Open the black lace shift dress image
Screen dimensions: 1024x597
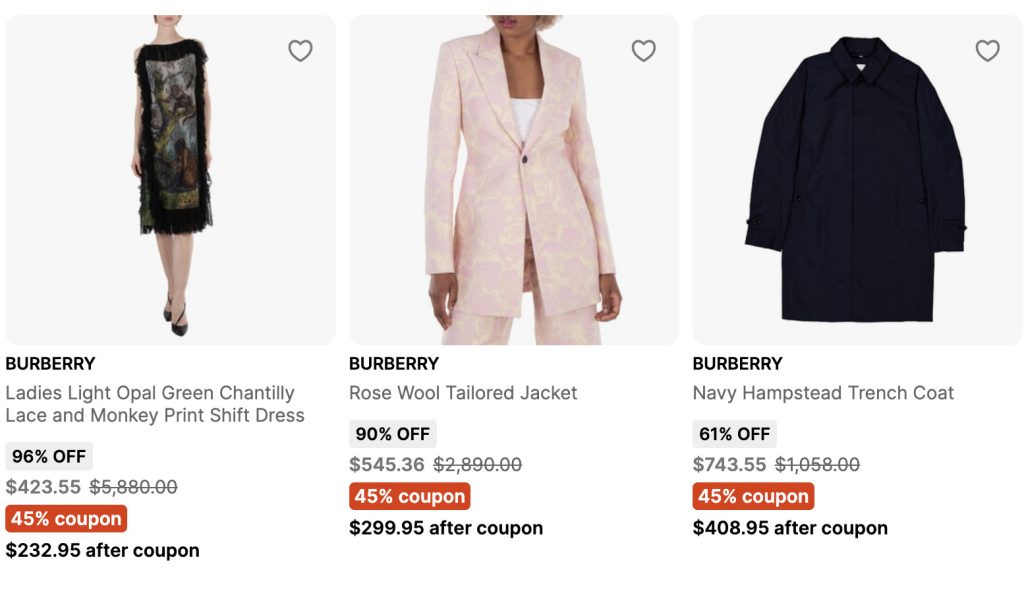click(173, 180)
